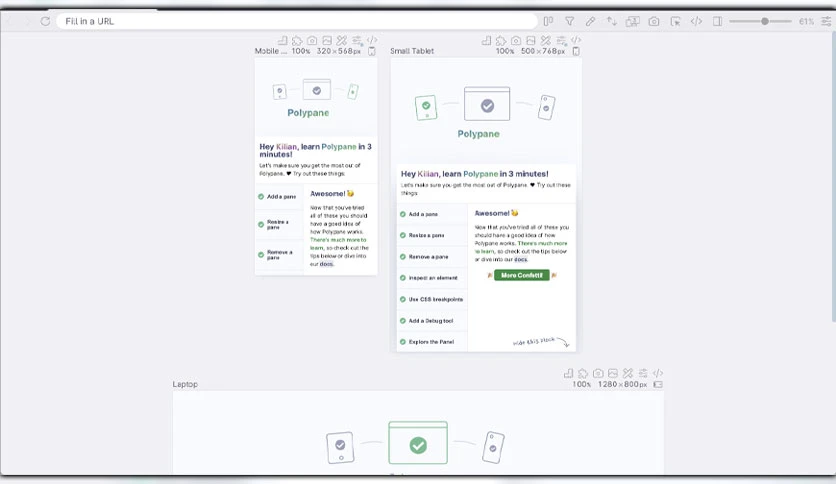Image resolution: width=836 pixels, height=484 pixels.
Task: Select the live CSS pencil icon
Action: point(590,21)
